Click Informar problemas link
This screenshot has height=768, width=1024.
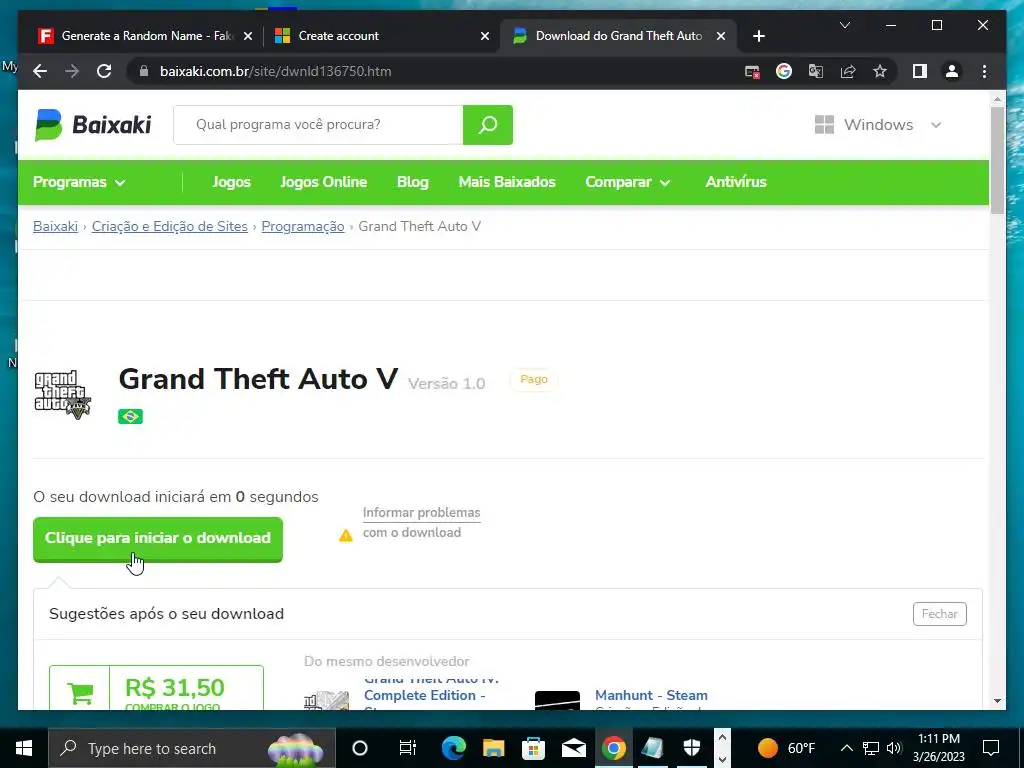(421, 513)
